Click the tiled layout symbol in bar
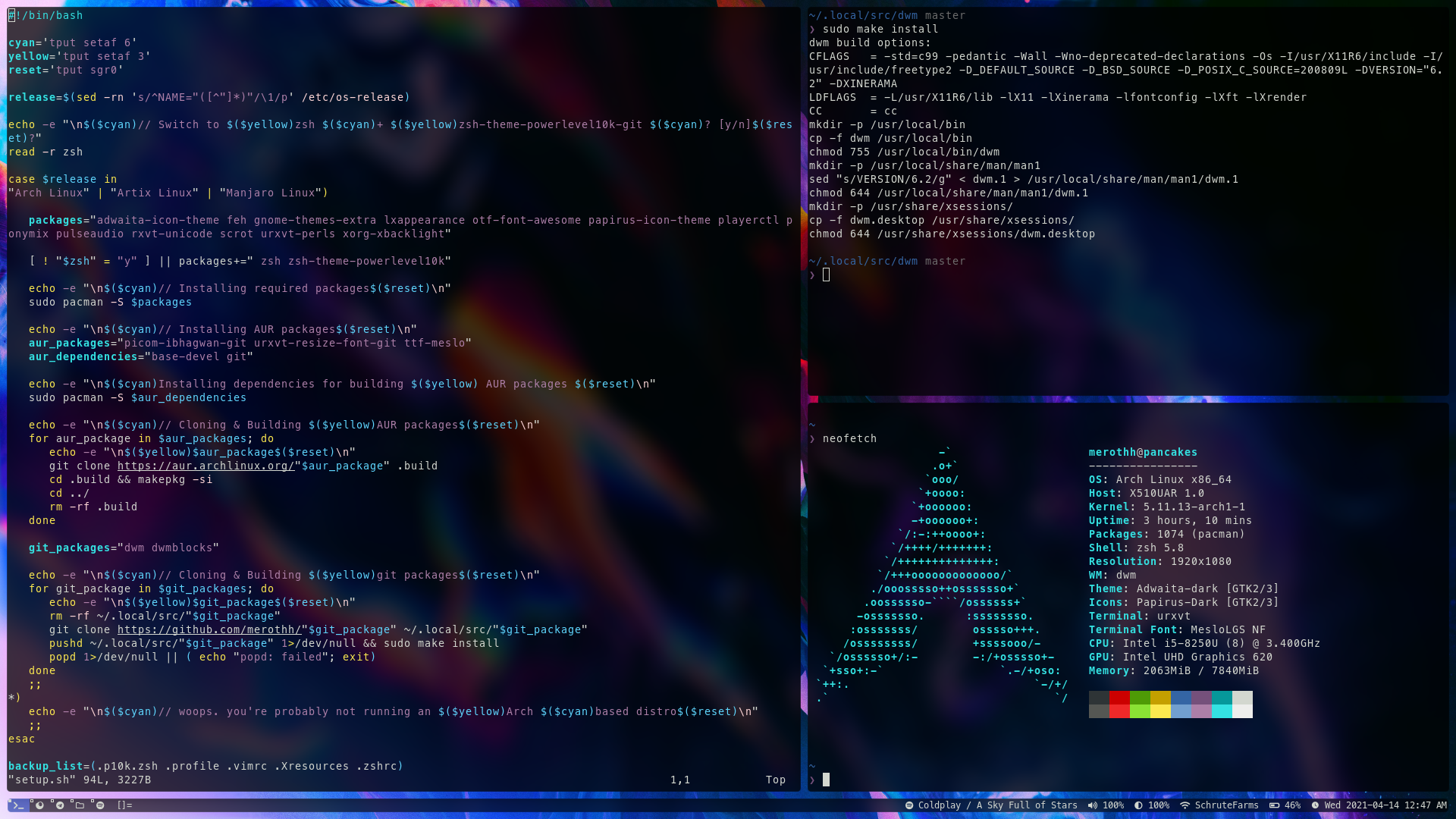The height and width of the screenshot is (819, 1456). point(124,805)
